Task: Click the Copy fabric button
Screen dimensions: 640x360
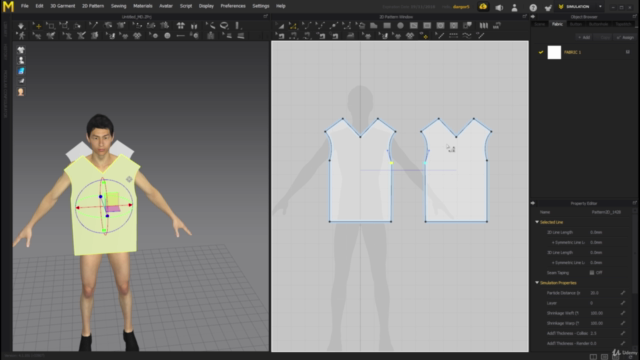Action: point(604,38)
